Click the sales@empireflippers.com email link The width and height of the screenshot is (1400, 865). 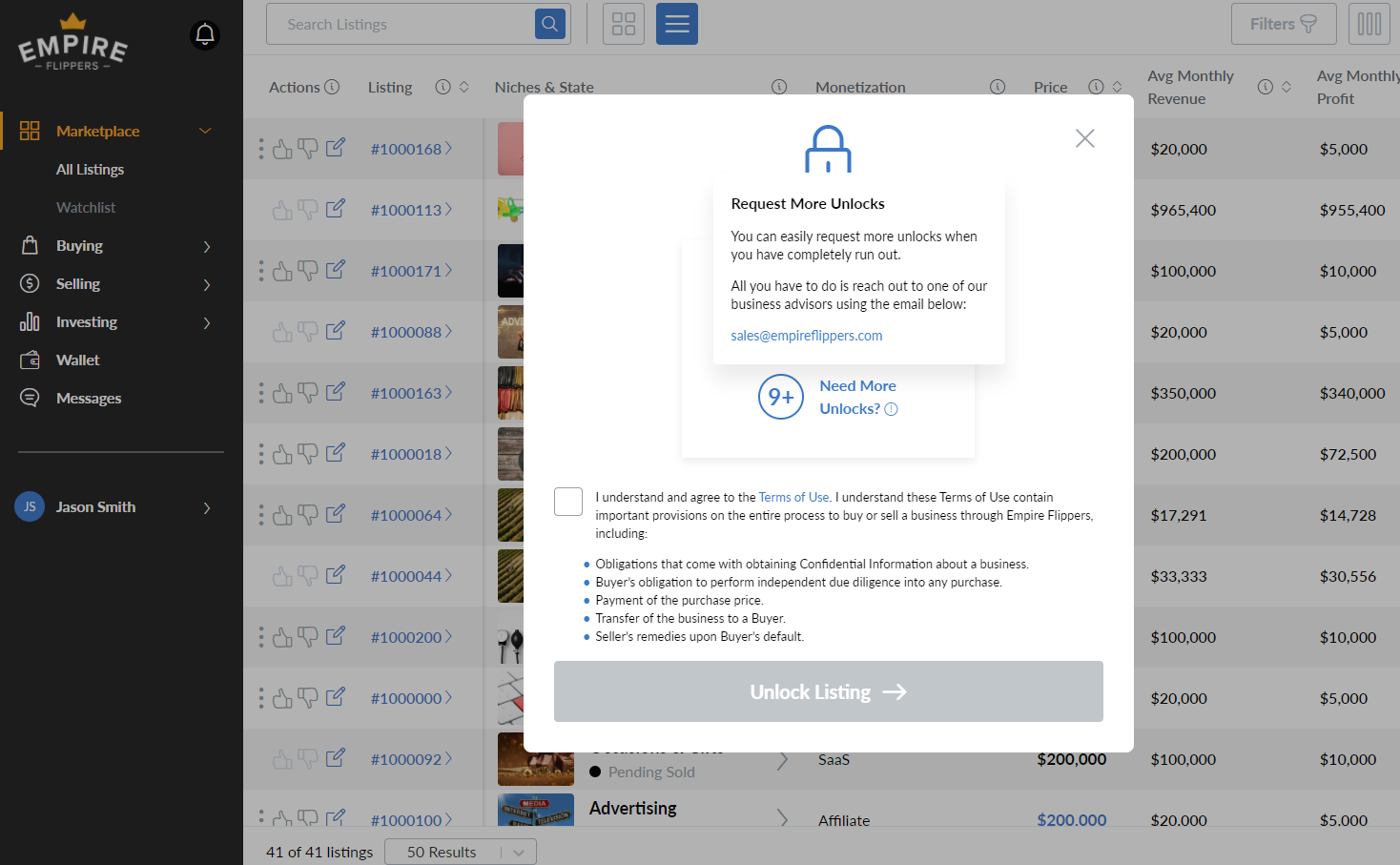pyautogui.click(x=807, y=336)
